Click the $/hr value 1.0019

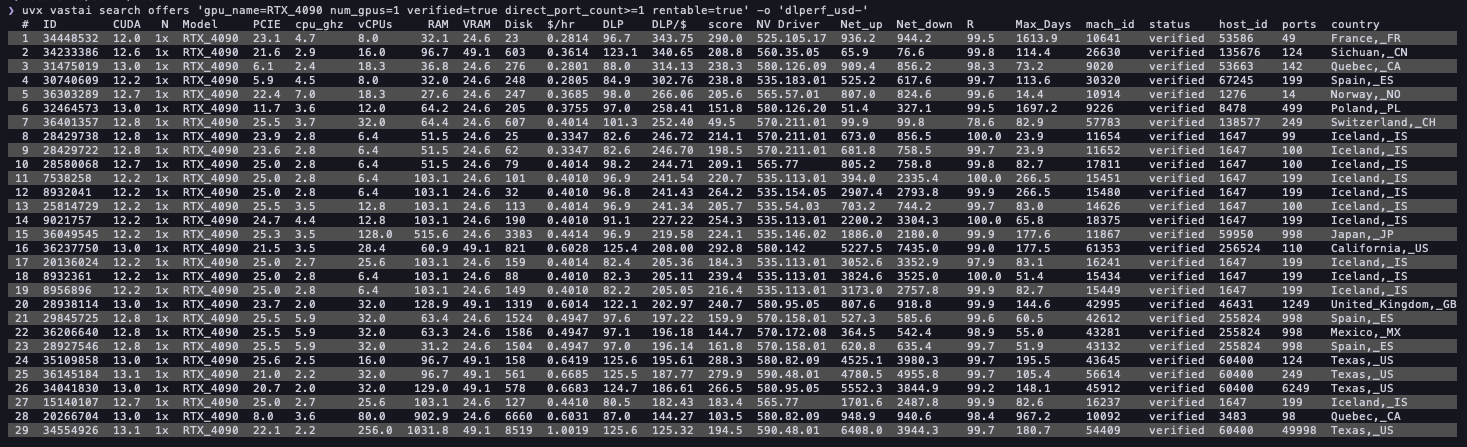568,430
